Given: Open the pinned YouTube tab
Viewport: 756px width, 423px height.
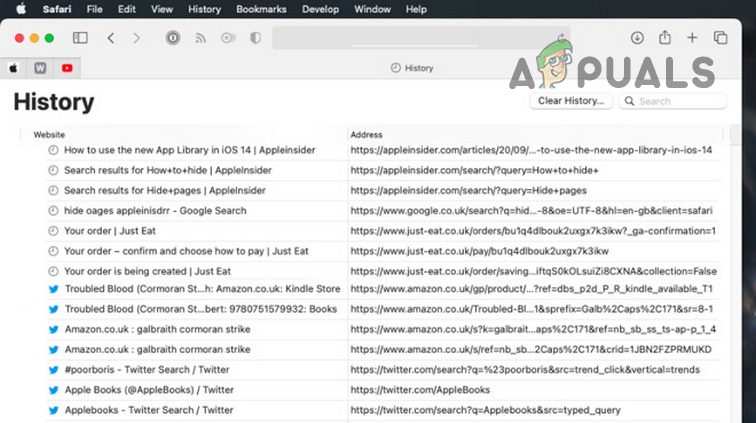Looking at the screenshot, I should click(x=67, y=68).
